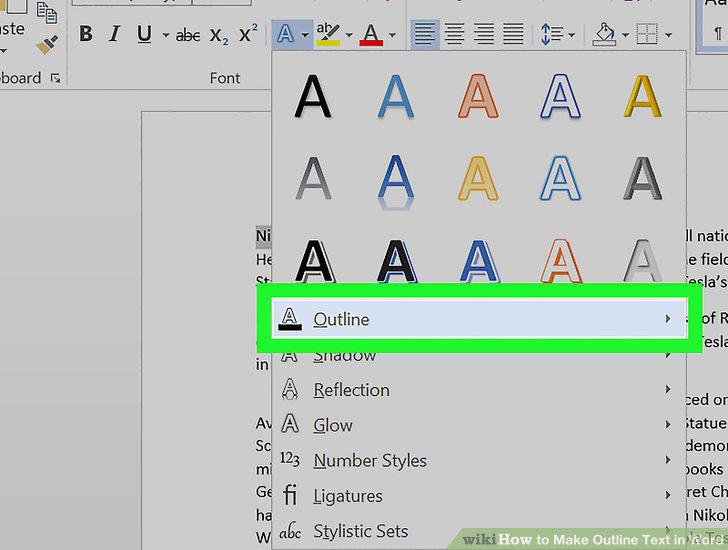Viewport: 728px width, 550px height.
Task: Open line and paragraph spacing
Action: (x=552, y=34)
